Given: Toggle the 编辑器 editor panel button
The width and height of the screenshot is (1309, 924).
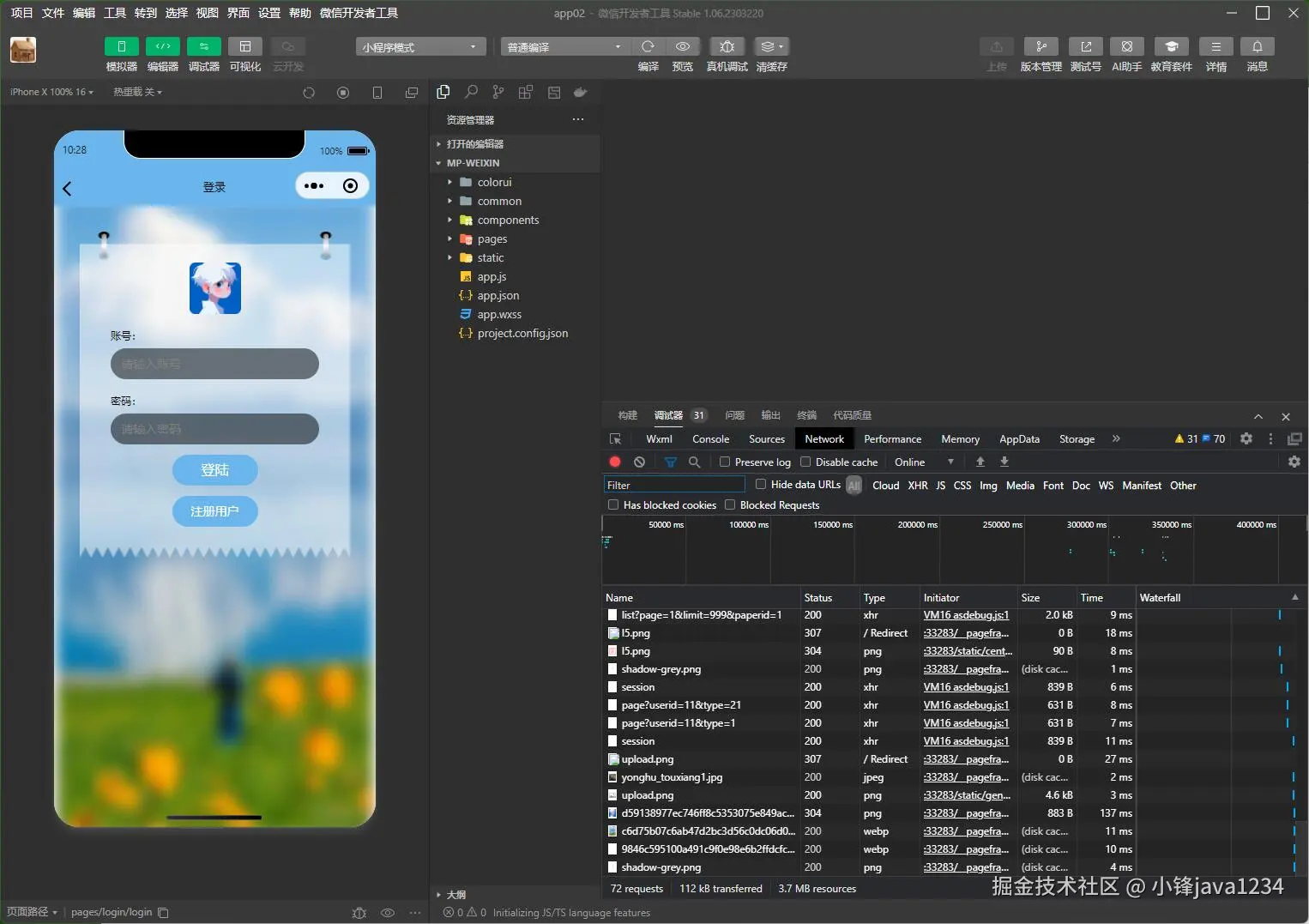Looking at the screenshot, I should (163, 46).
